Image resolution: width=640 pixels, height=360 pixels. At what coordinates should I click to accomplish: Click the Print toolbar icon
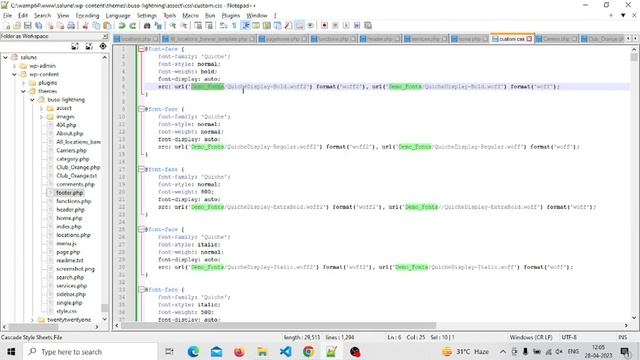[x=71, y=26]
